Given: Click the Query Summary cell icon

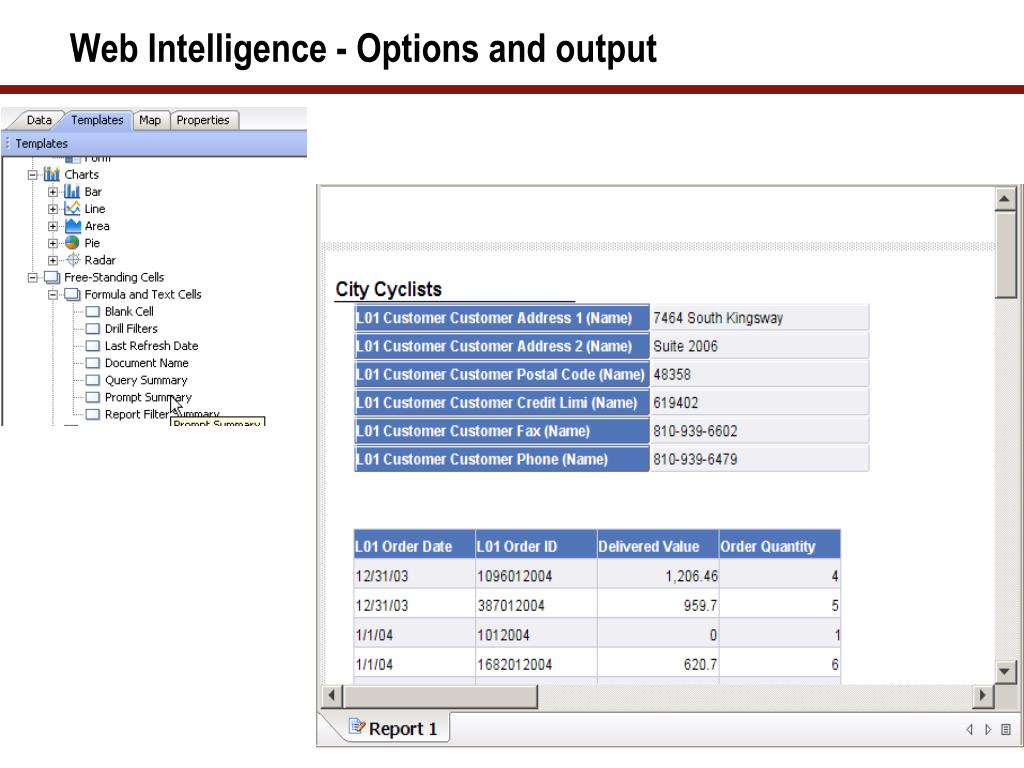Looking at the screenshot, I should point(93,380).
